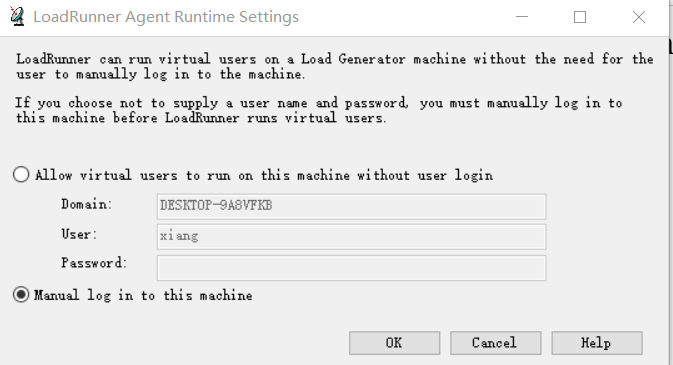The image size is (673, 365).
Task: Click paragraph starting 'LoadRunner can run virtual users'
Action: [x=335, y=66]
